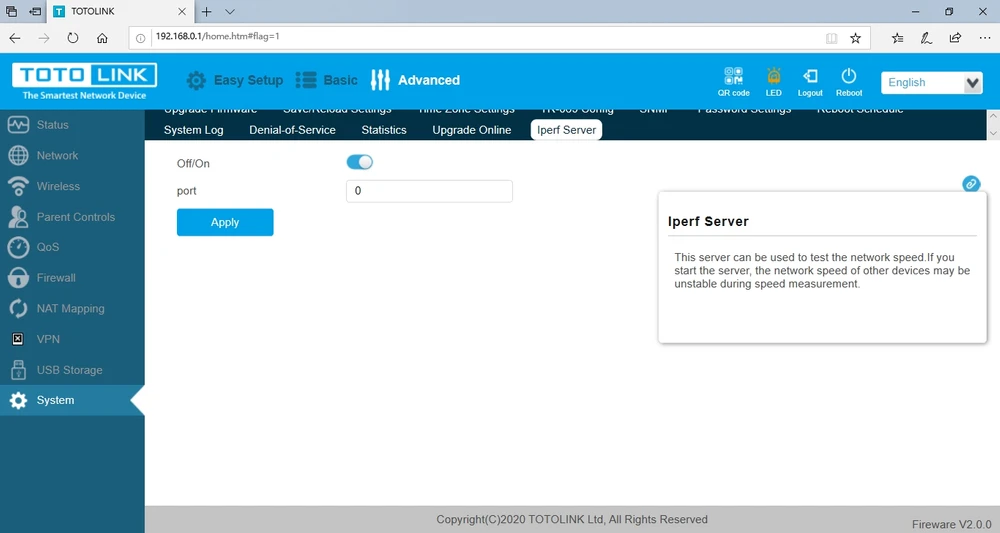
Task: Open the QR code icon
Action: [733, 76]
